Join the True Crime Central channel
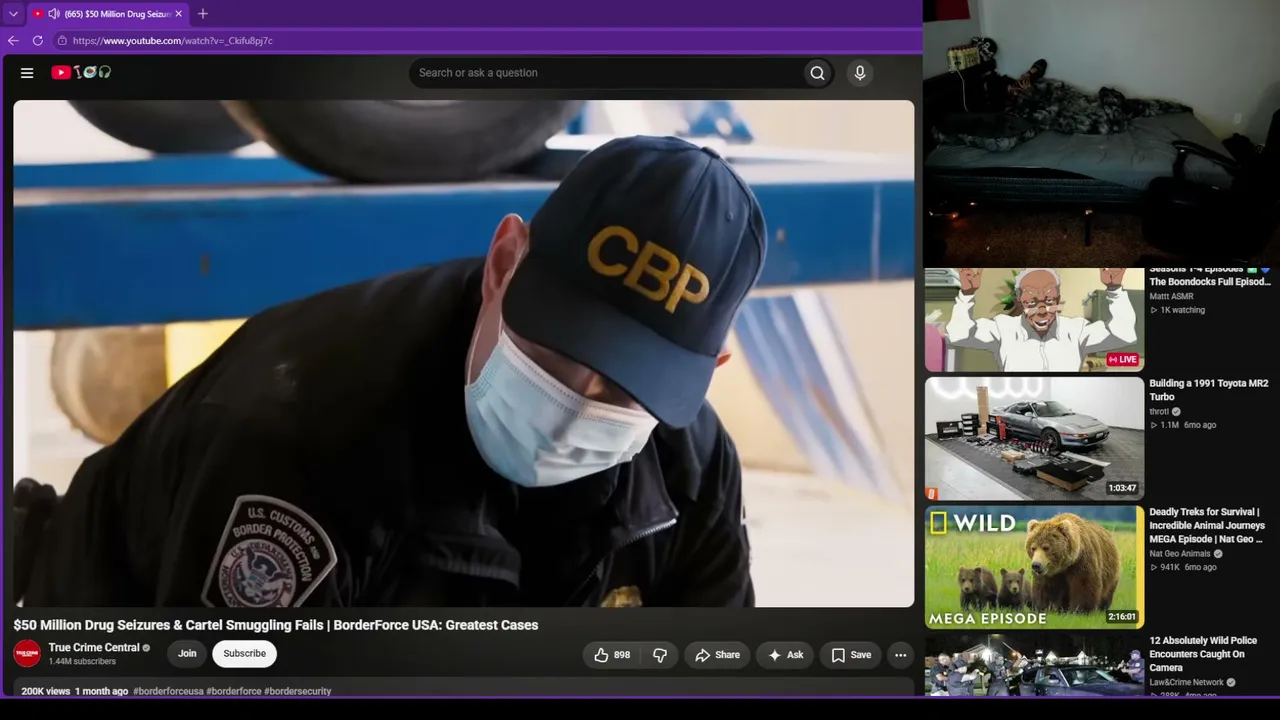Viewport: 1280px width, 720px height. tap(187, 654)
